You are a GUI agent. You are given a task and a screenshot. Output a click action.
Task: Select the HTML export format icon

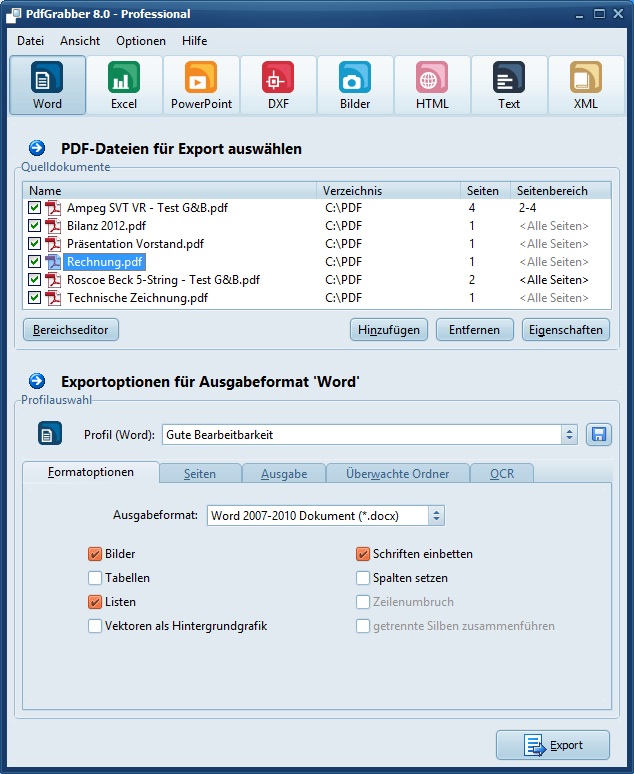point(432,85)
